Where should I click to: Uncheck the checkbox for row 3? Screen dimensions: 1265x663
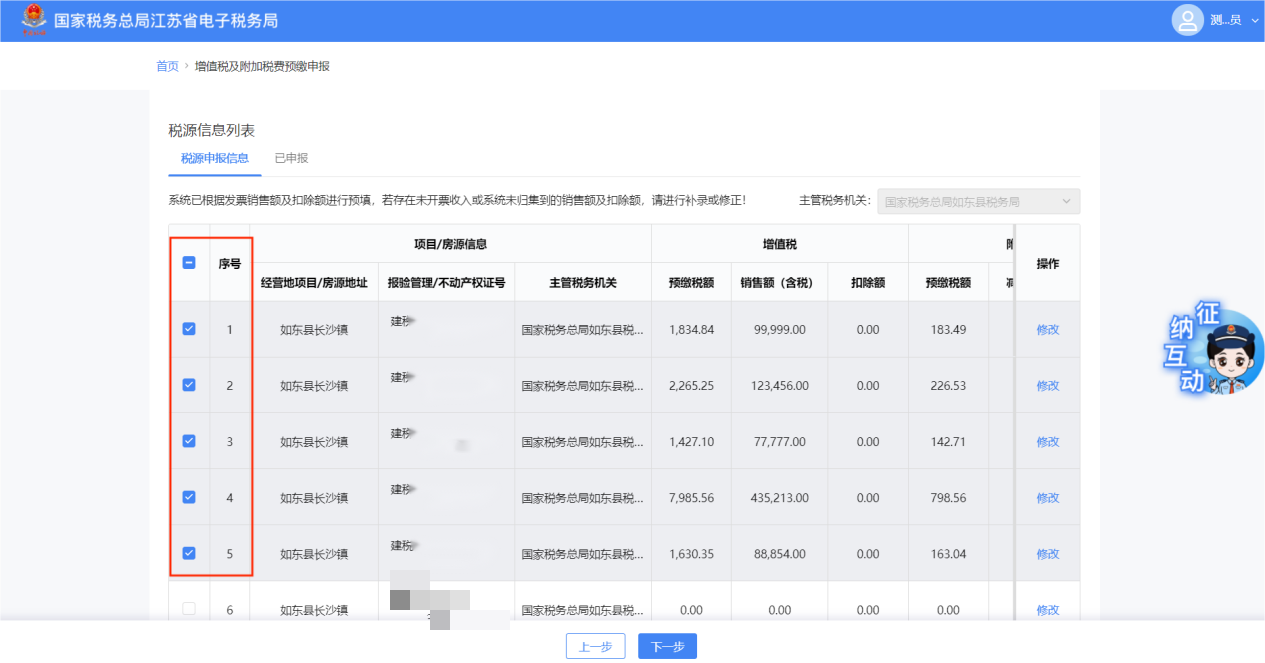[x=189, y=441]
